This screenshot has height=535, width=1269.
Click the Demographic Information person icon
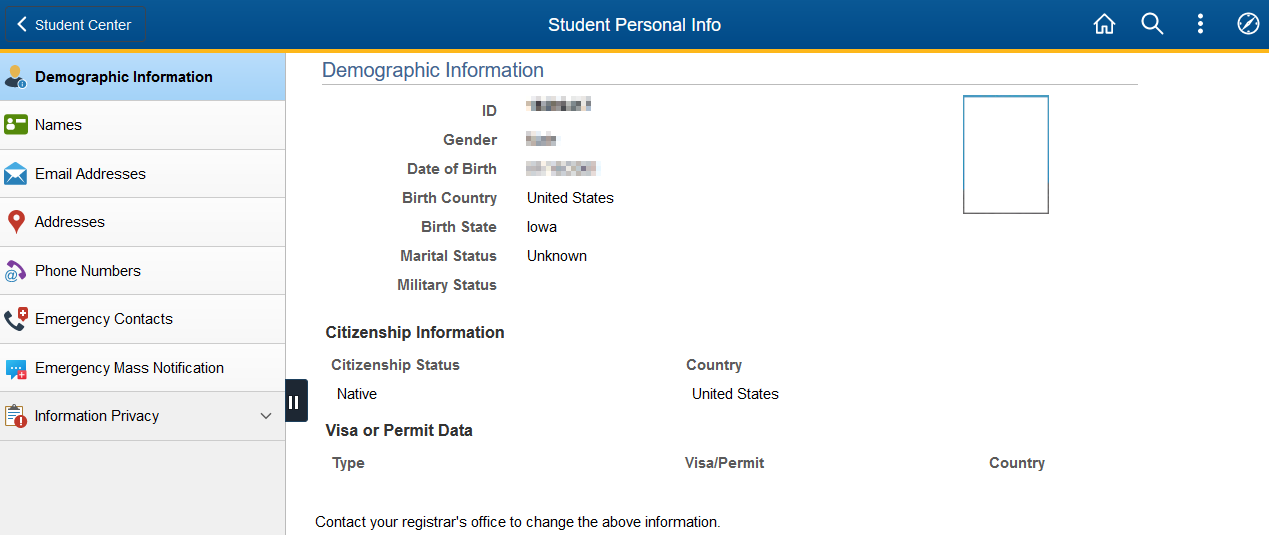coord(15,77)
